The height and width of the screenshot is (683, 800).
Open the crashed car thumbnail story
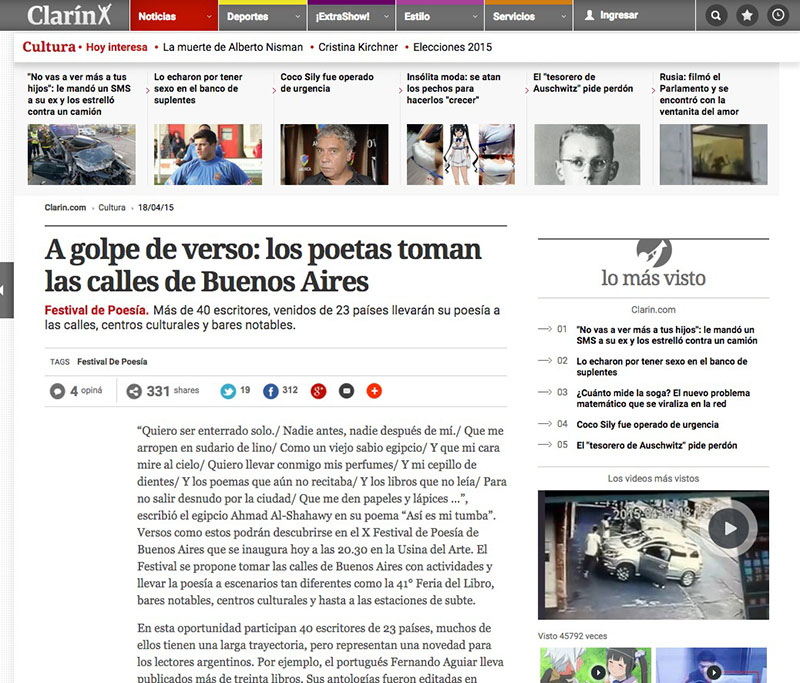[x=82, y=155]
